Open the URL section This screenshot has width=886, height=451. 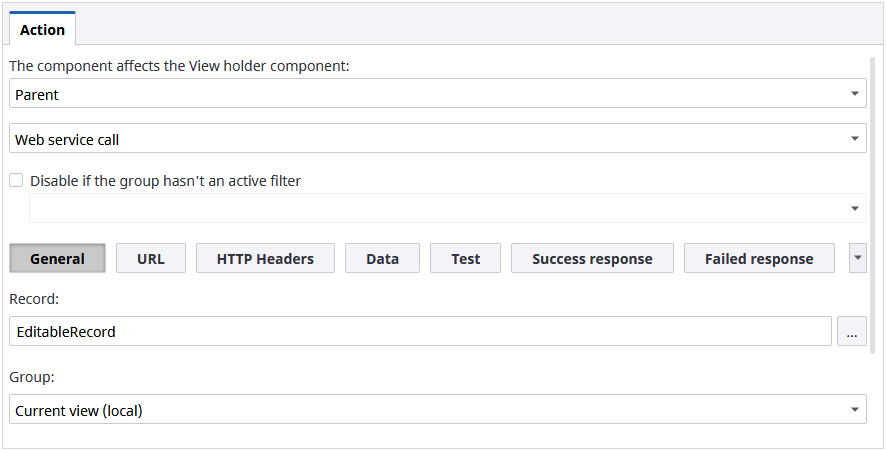coord(151,259)
